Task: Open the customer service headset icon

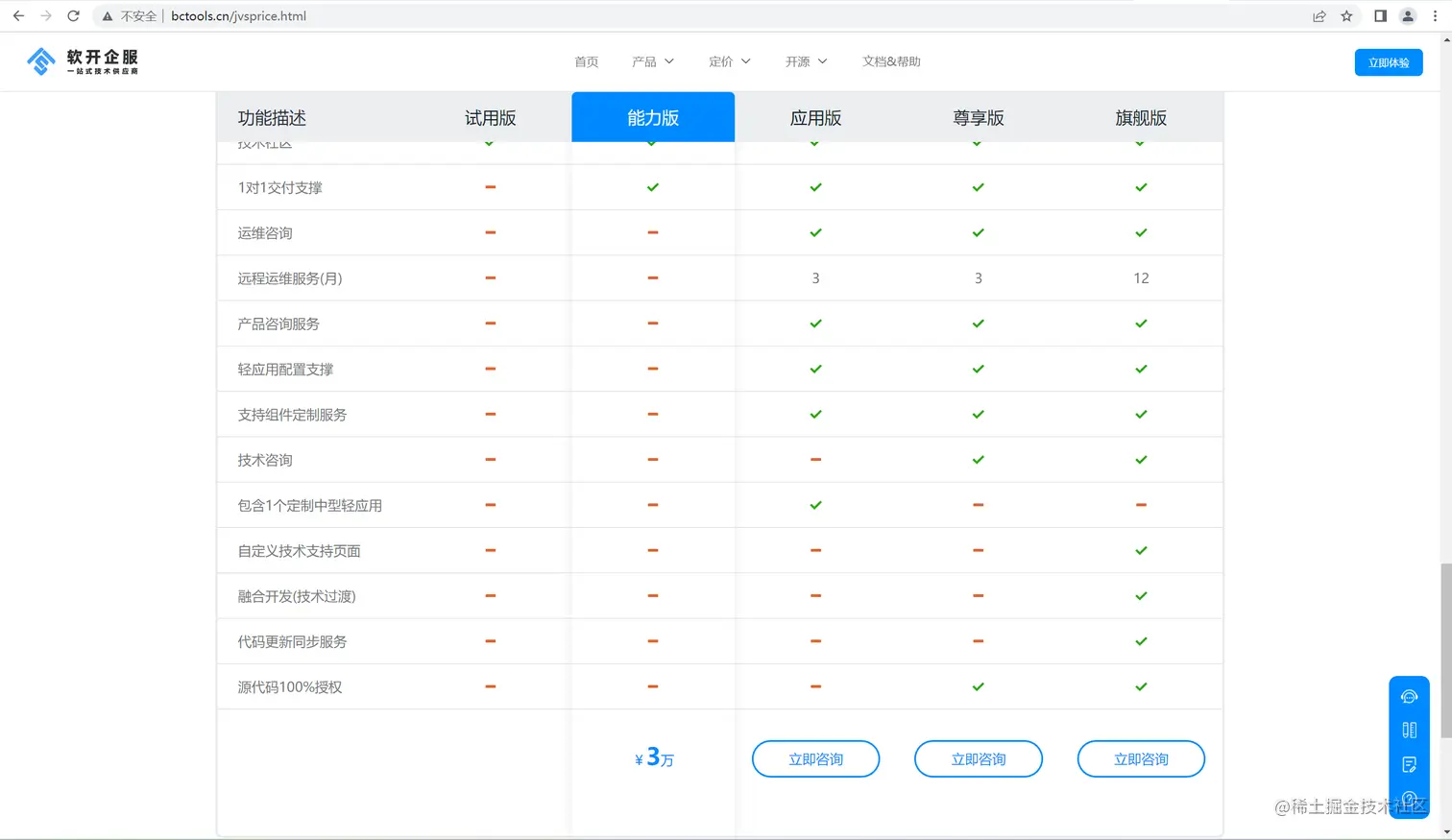Action: (1409, 697)
